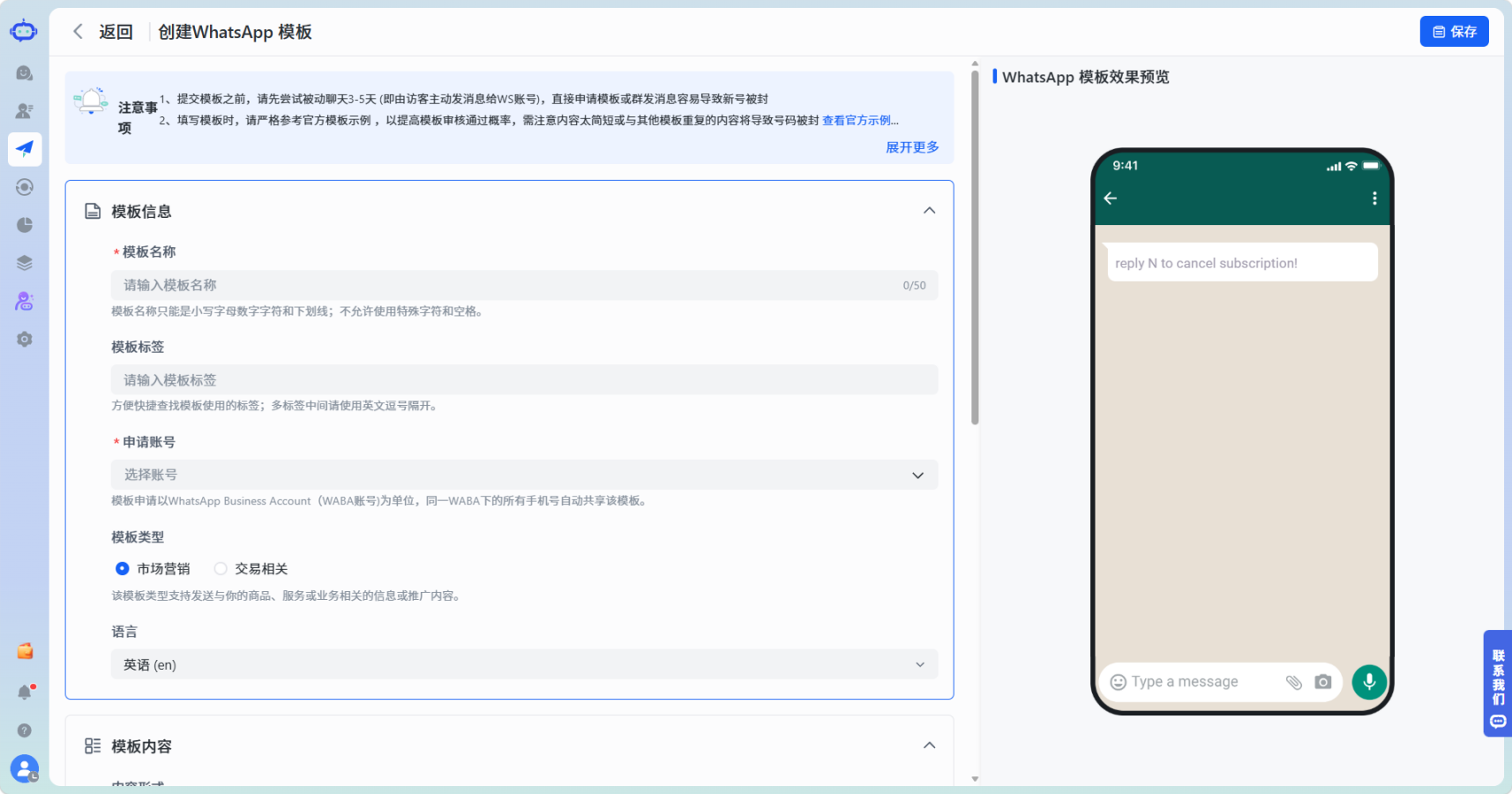Viewport: 1512px width, 794px height.
Task: Select the paper plane messaging icon
Action: point(25,149)
